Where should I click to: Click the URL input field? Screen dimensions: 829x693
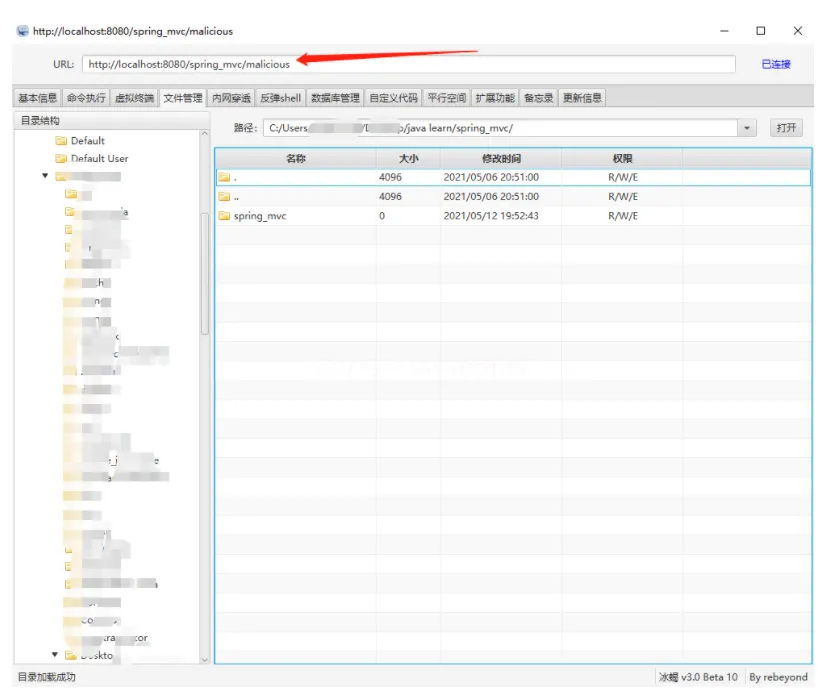(408, 64)
